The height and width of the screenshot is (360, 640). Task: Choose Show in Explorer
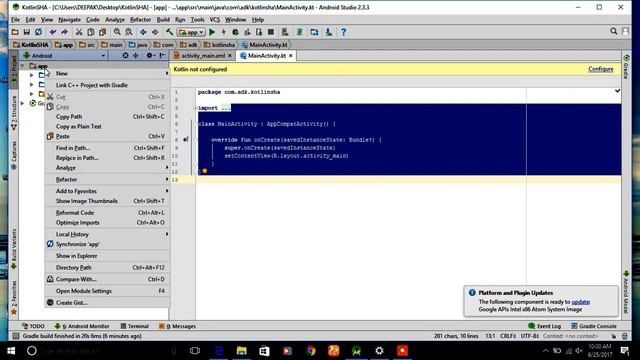[x=107, y=256]
